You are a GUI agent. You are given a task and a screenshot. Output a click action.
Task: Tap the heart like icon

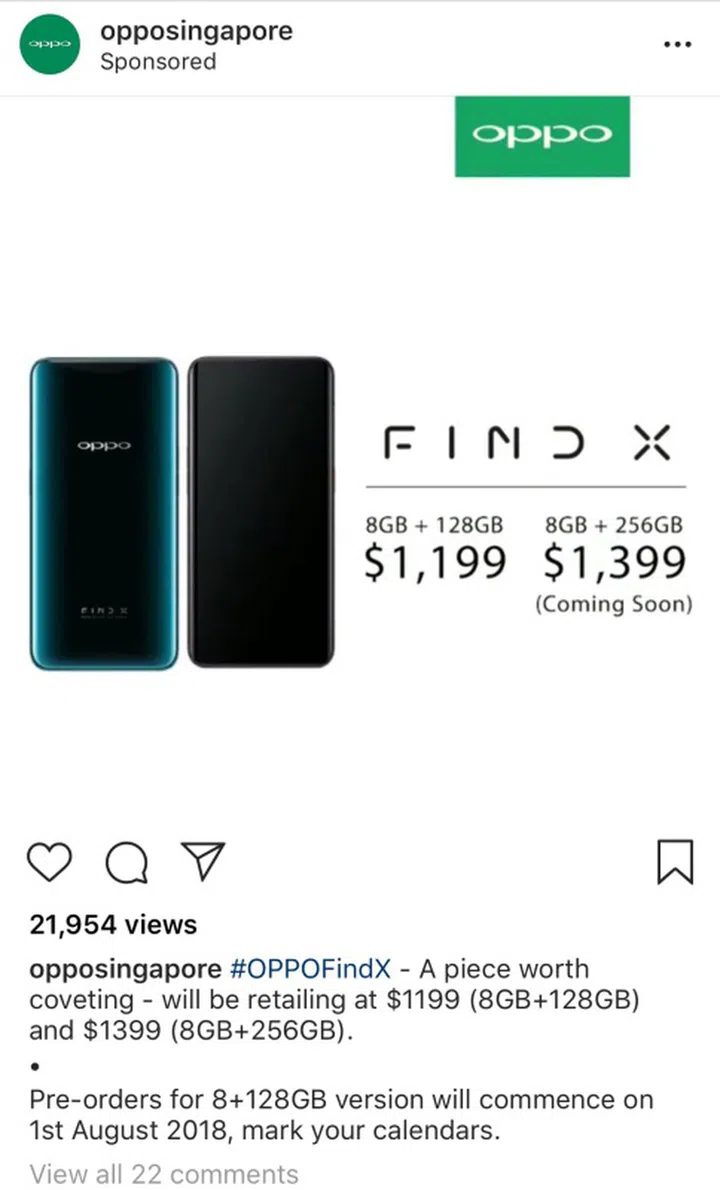pyautogui.click(x=49, y=861)
